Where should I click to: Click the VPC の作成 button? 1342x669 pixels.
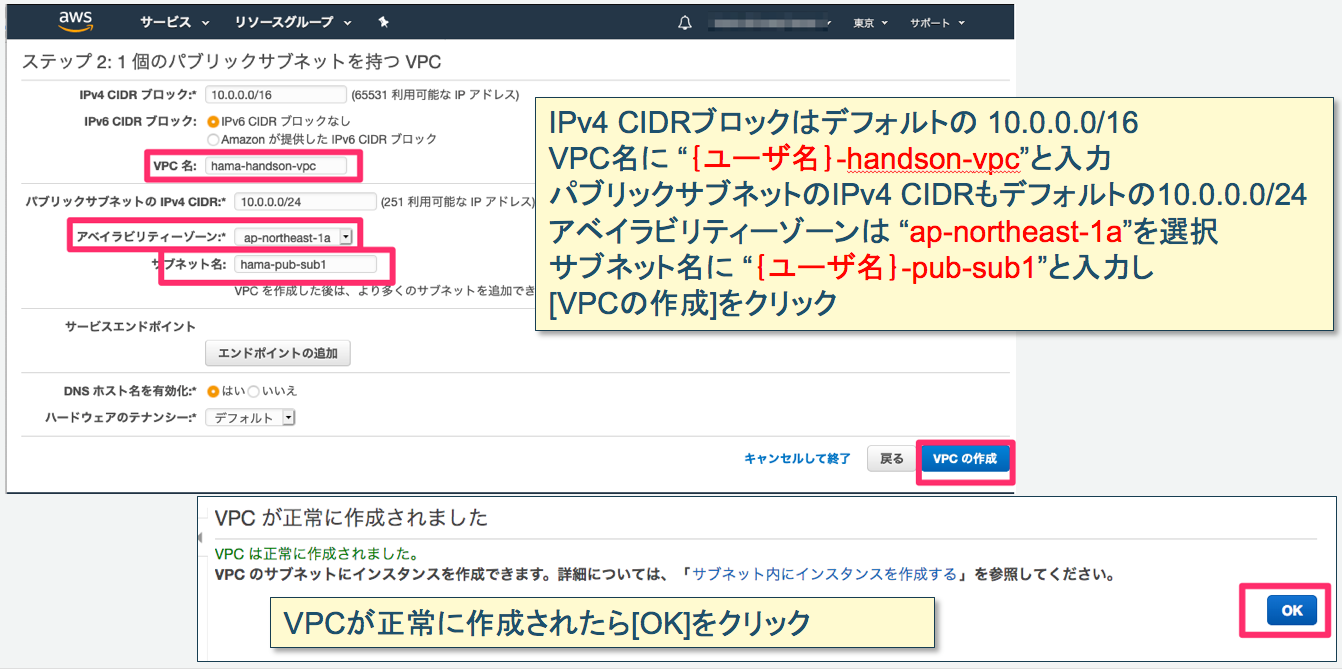(964, 459)
